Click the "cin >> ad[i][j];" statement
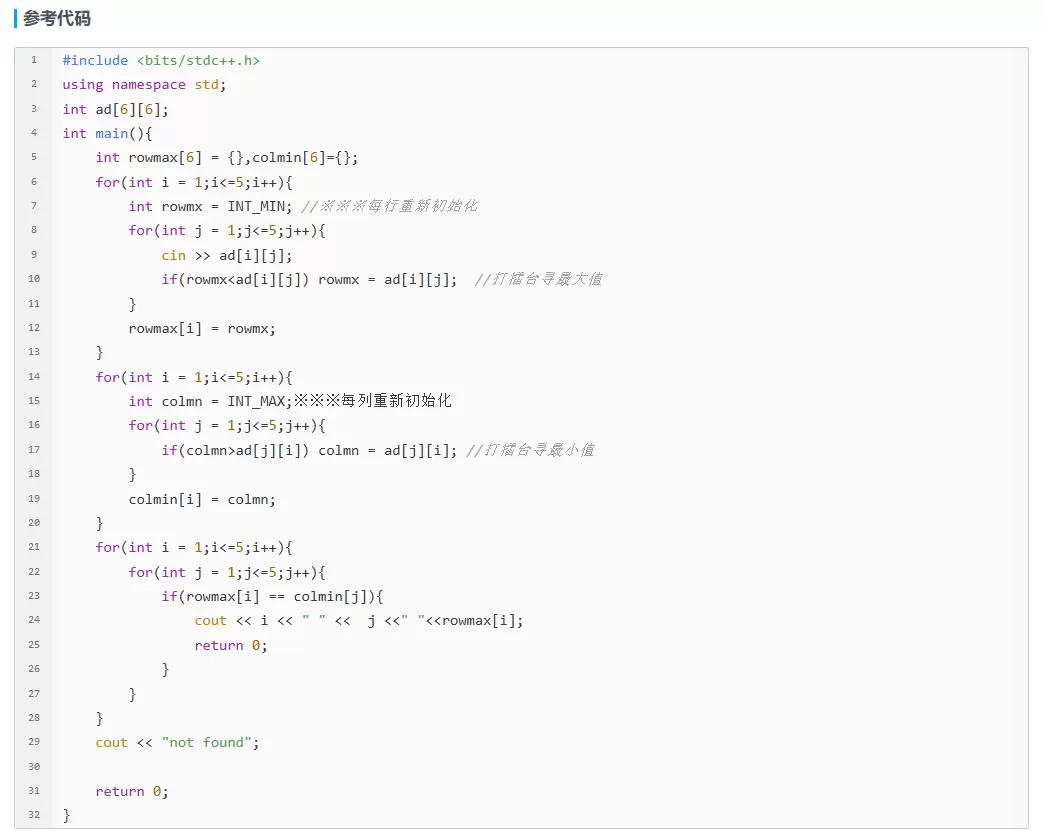The height and width of the screenshot is (831, 1044). pos(226,255)
